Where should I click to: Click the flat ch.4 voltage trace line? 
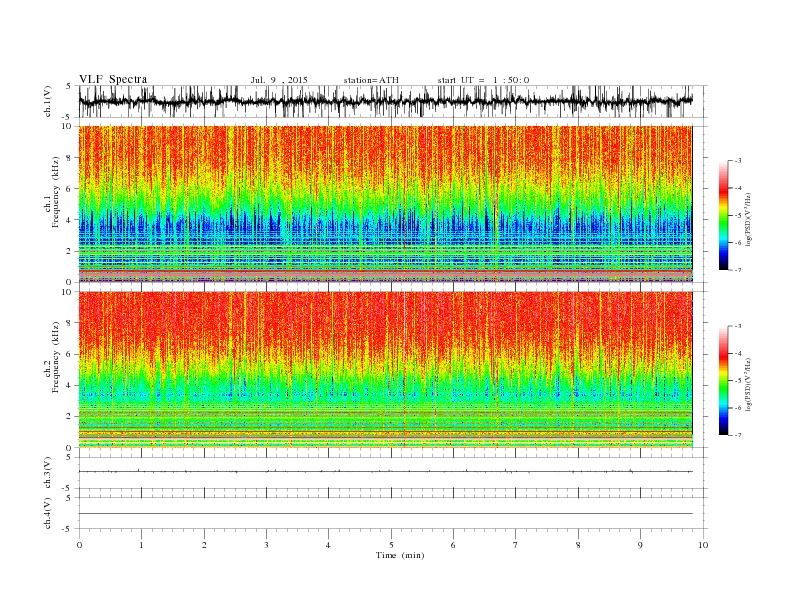click(385, 514)
